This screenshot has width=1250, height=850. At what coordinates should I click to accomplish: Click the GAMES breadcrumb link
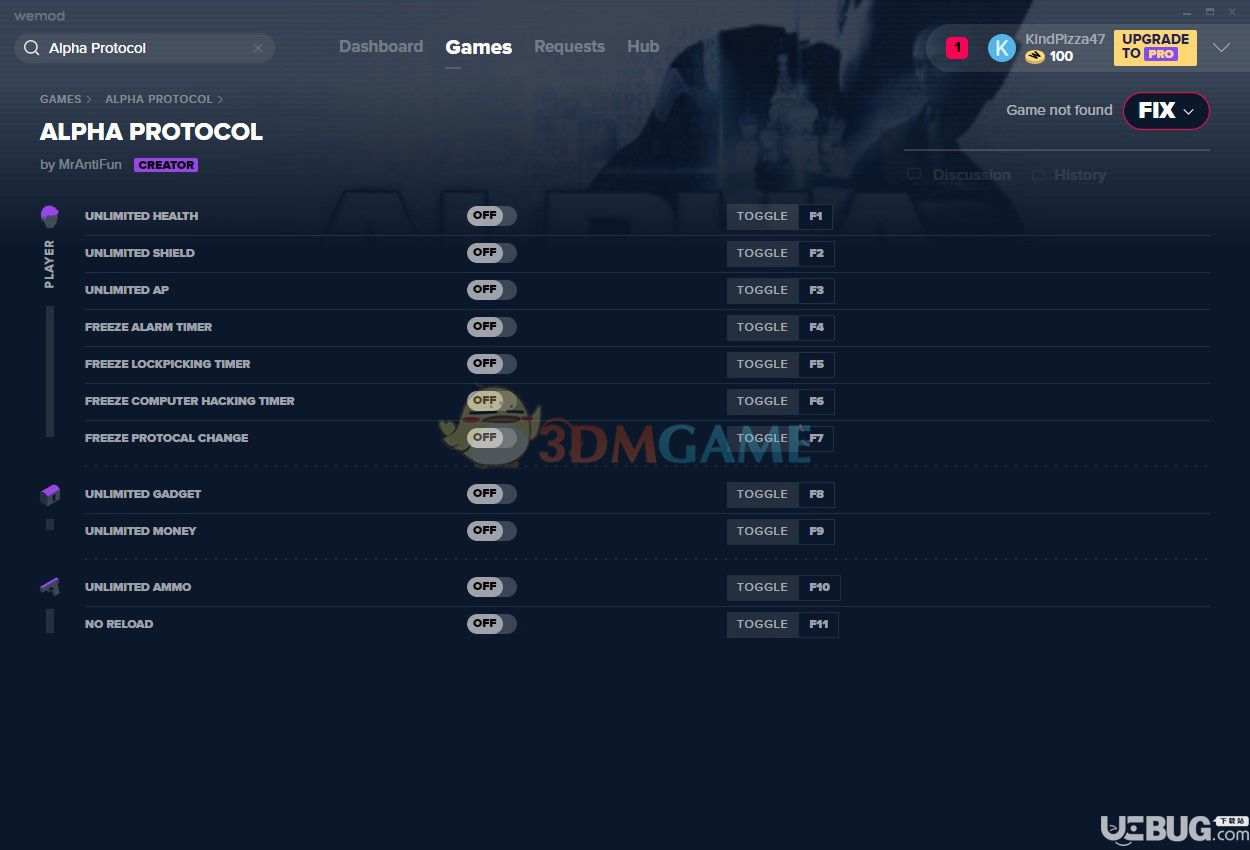(61, 100)
